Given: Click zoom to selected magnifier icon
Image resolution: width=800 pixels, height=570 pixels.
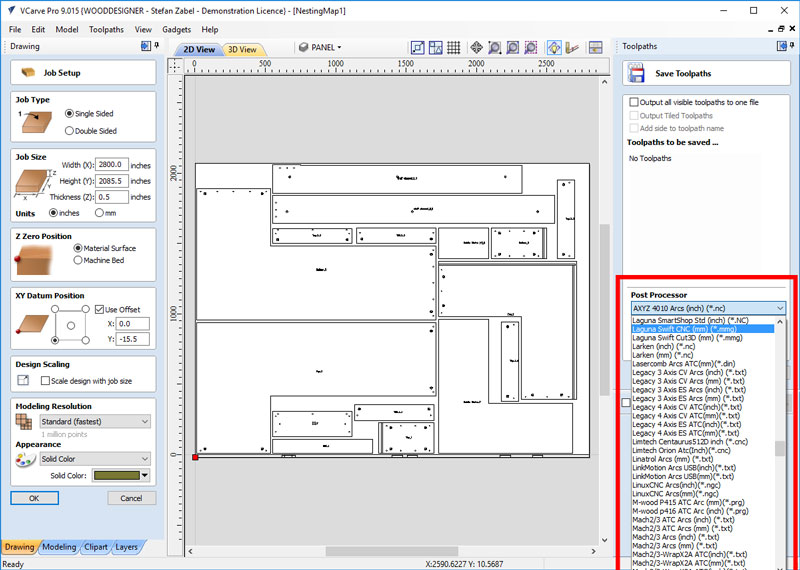Looking at the screenshot, I should [531, 48].
